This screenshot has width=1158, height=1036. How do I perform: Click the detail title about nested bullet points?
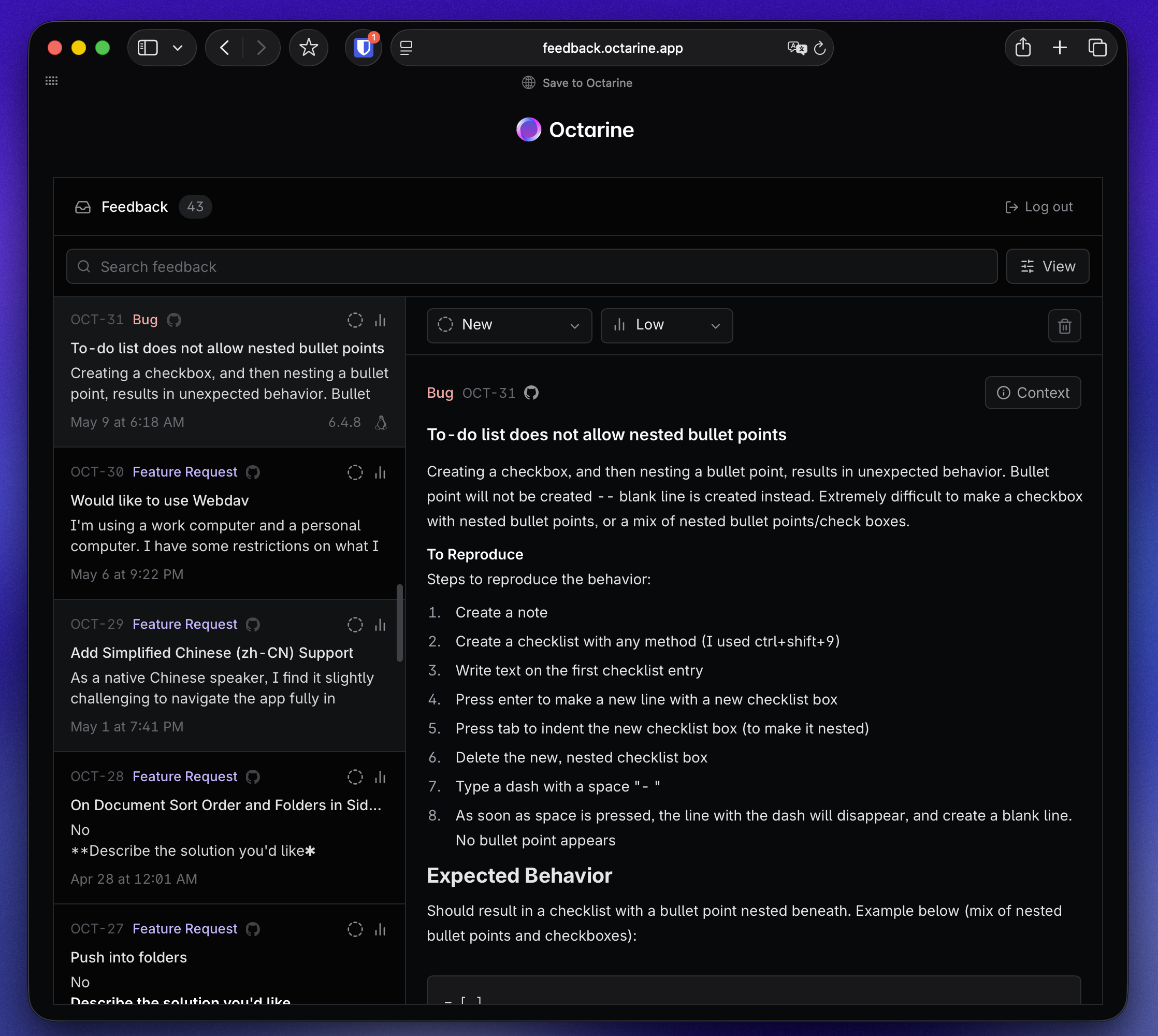(x=606, y=435)
